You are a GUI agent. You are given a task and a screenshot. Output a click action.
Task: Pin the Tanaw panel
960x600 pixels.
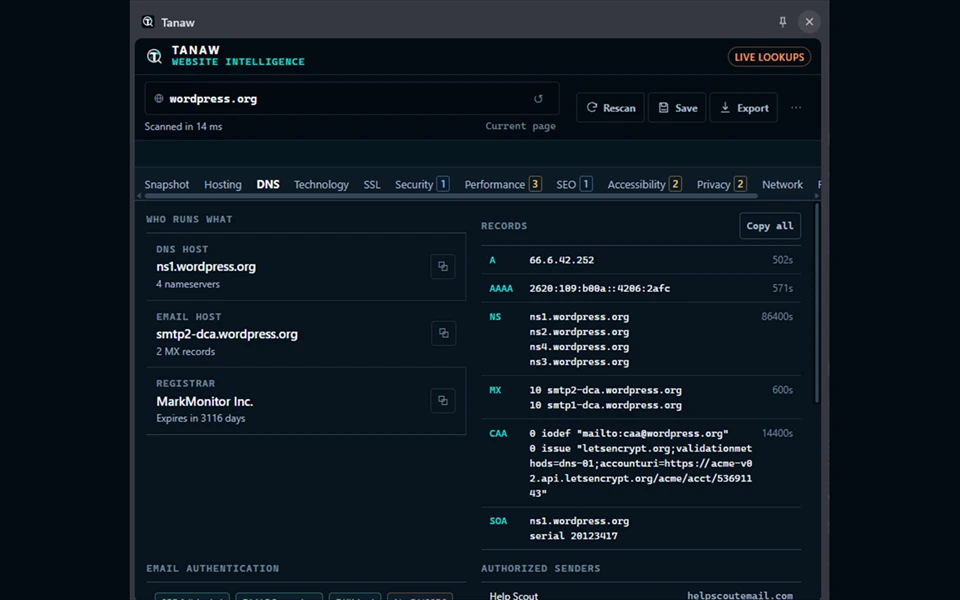point(782,22)
